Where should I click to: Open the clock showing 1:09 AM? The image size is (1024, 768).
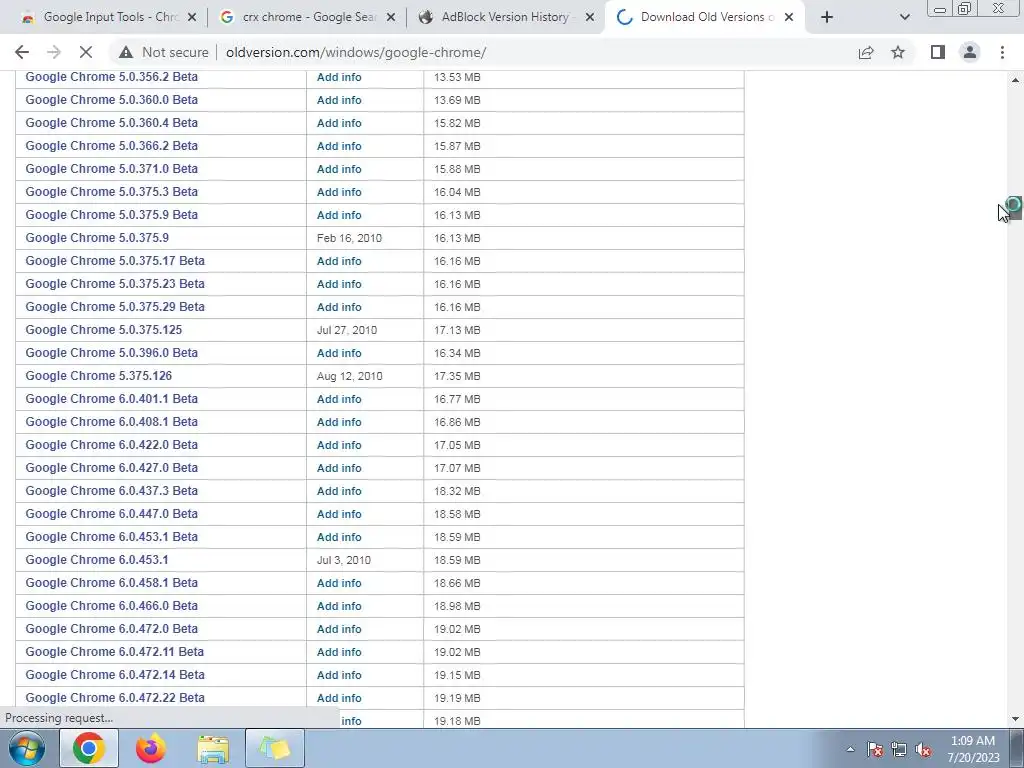pos(973,749)
